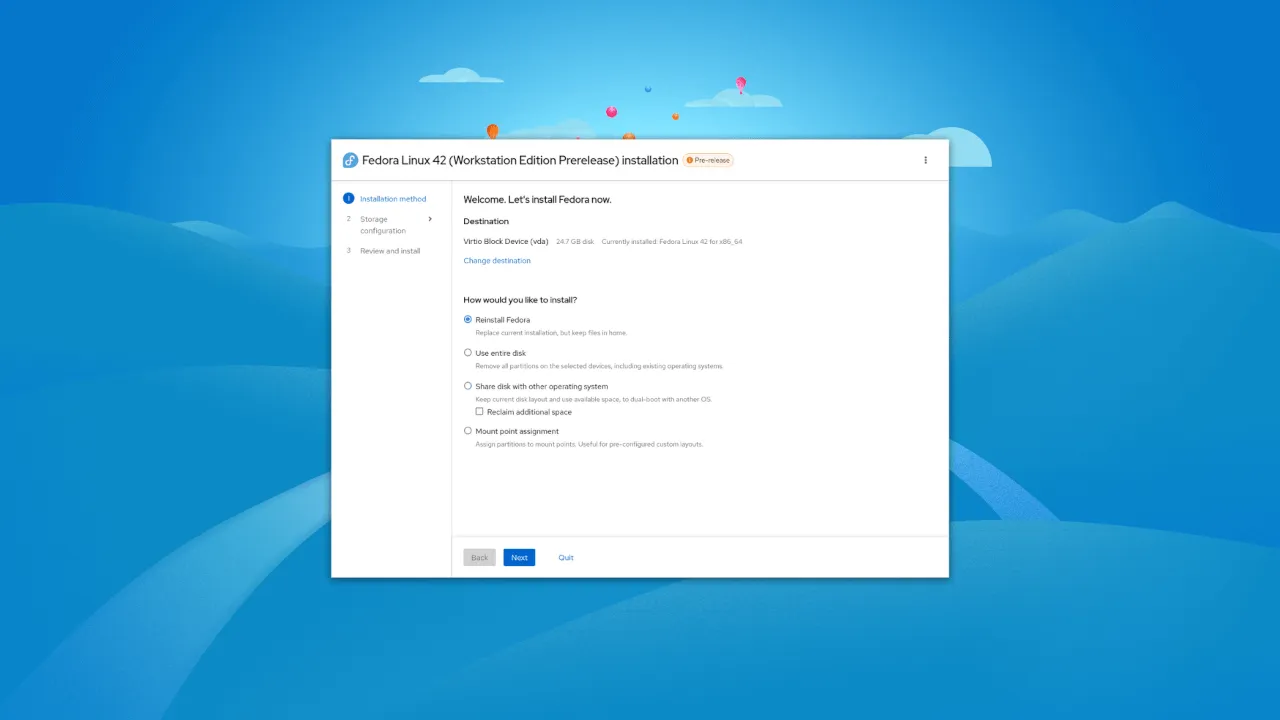Choose the Use entire disk option
Viewport: 1280px width, 720px height.
click(x=468, y=353)
